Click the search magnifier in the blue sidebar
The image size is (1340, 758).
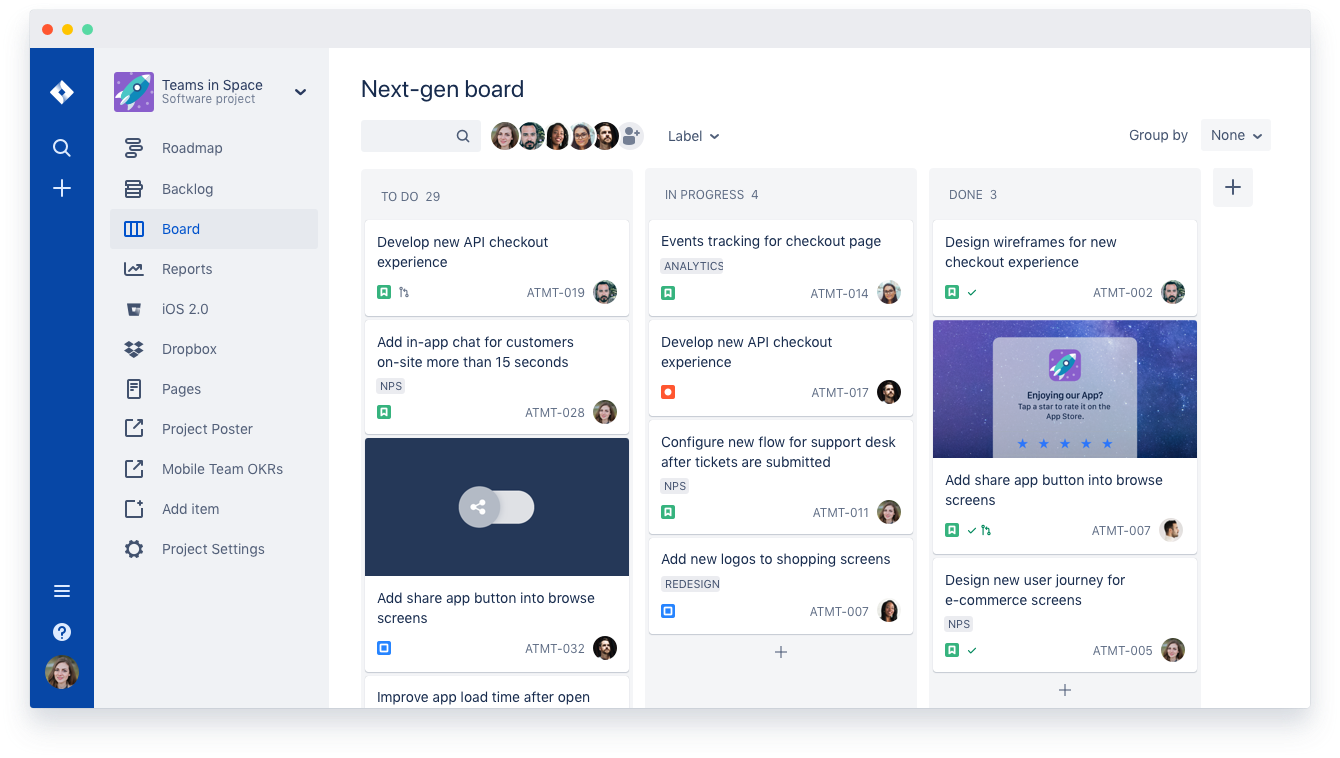click(x=61, y=147)
